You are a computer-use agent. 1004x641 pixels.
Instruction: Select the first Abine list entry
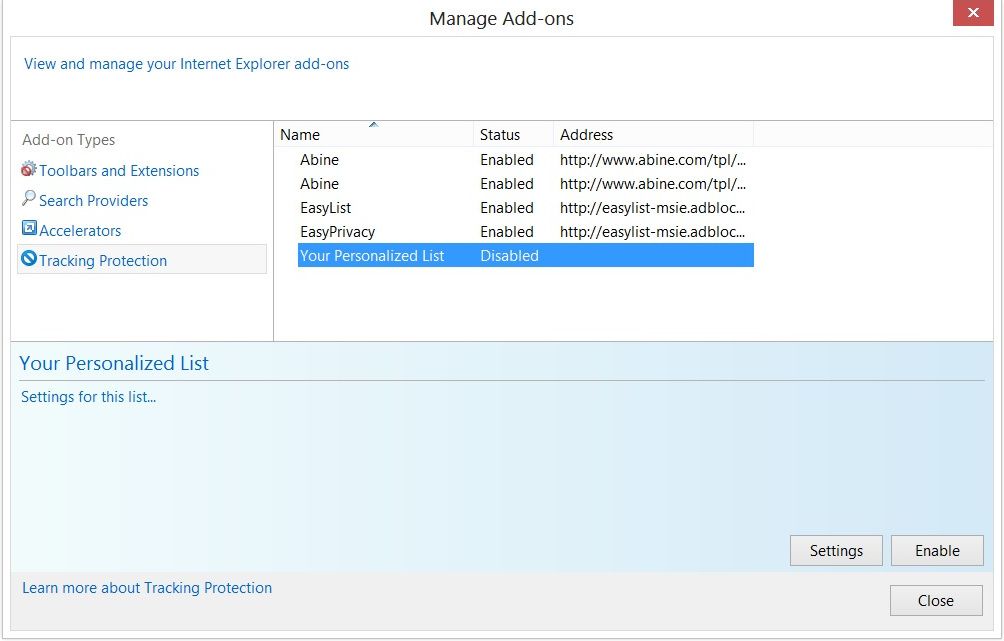(x=320, y=160)
